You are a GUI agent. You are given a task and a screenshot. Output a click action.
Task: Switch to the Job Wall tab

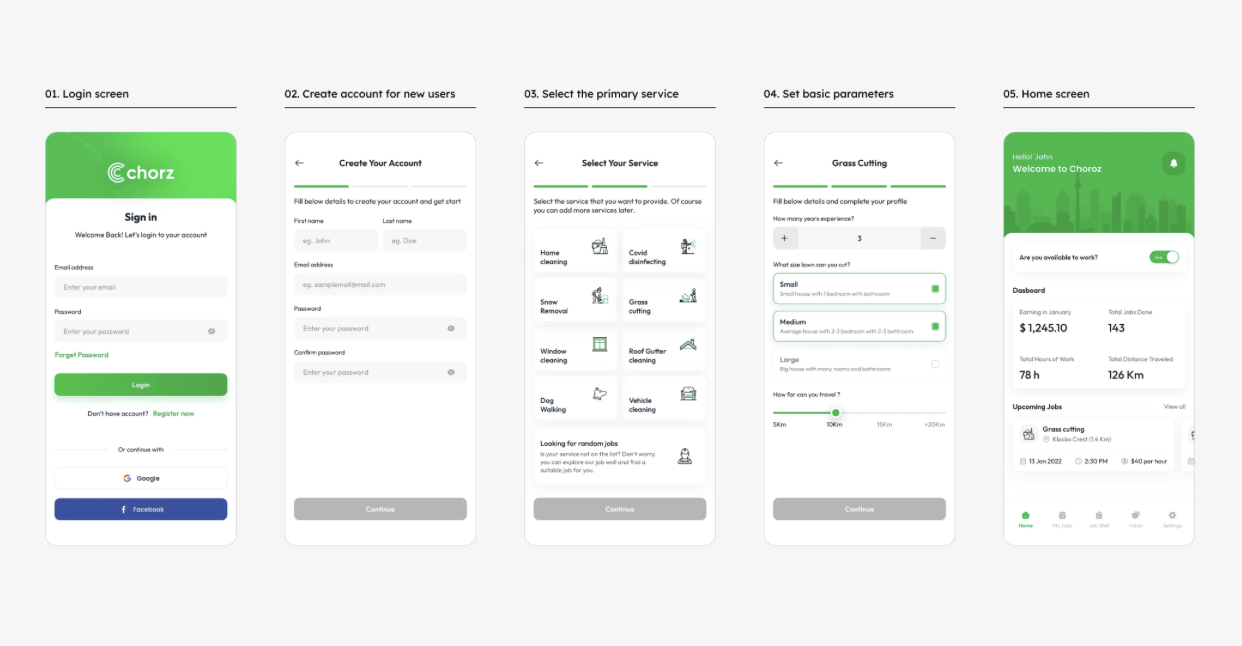coord(1098,519)
